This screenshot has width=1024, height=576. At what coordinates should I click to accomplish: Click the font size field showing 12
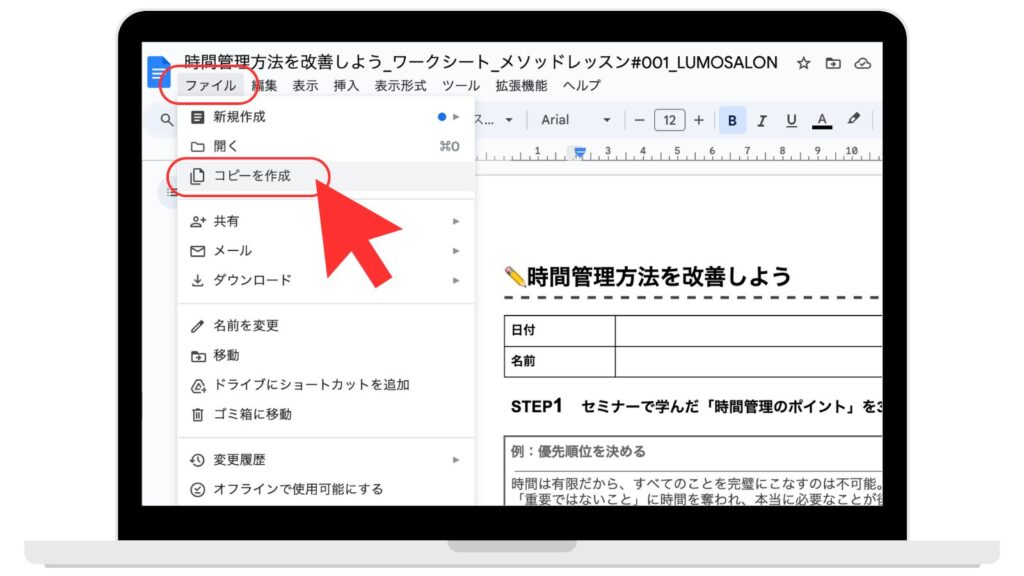tap(669, 120)
